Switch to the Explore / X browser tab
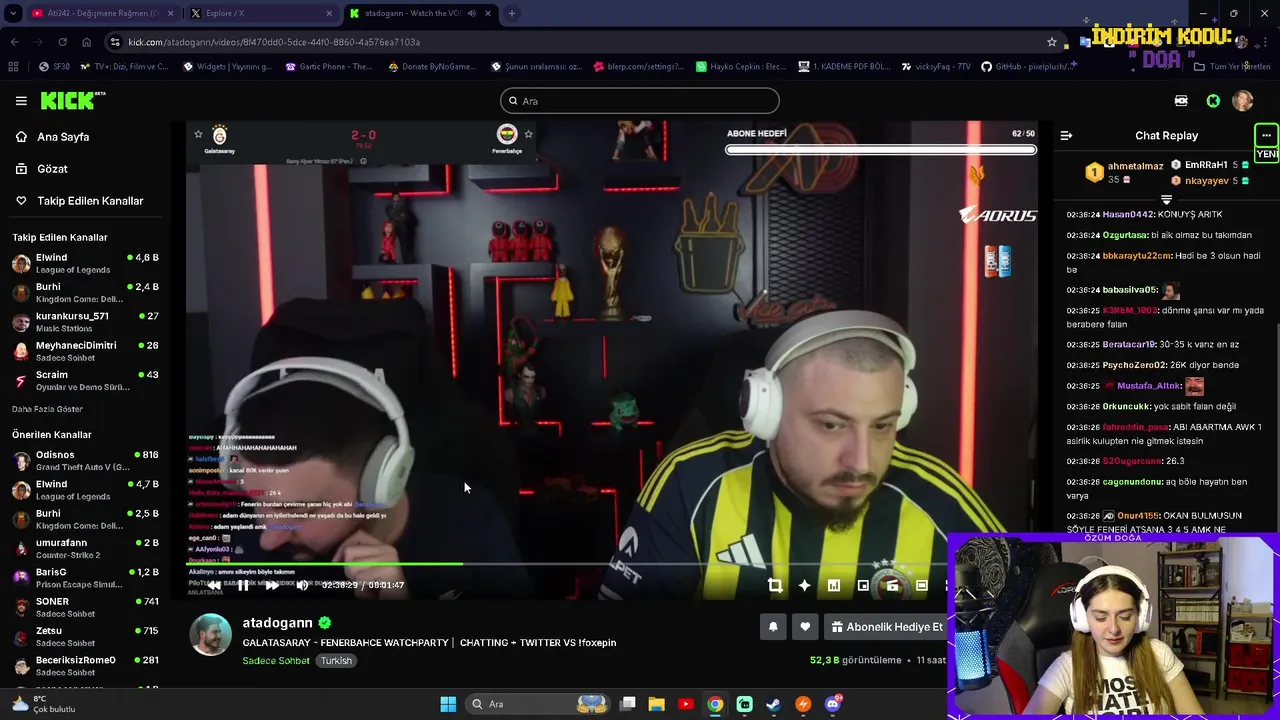This screenshot has width=1280, height=720. point(262,13)
